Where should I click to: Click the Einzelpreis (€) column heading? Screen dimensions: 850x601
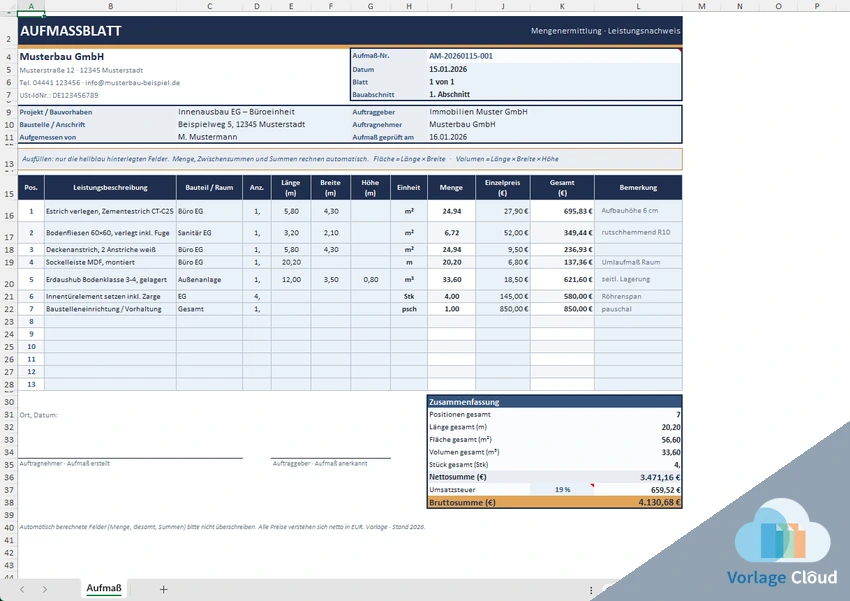[503, 188]
